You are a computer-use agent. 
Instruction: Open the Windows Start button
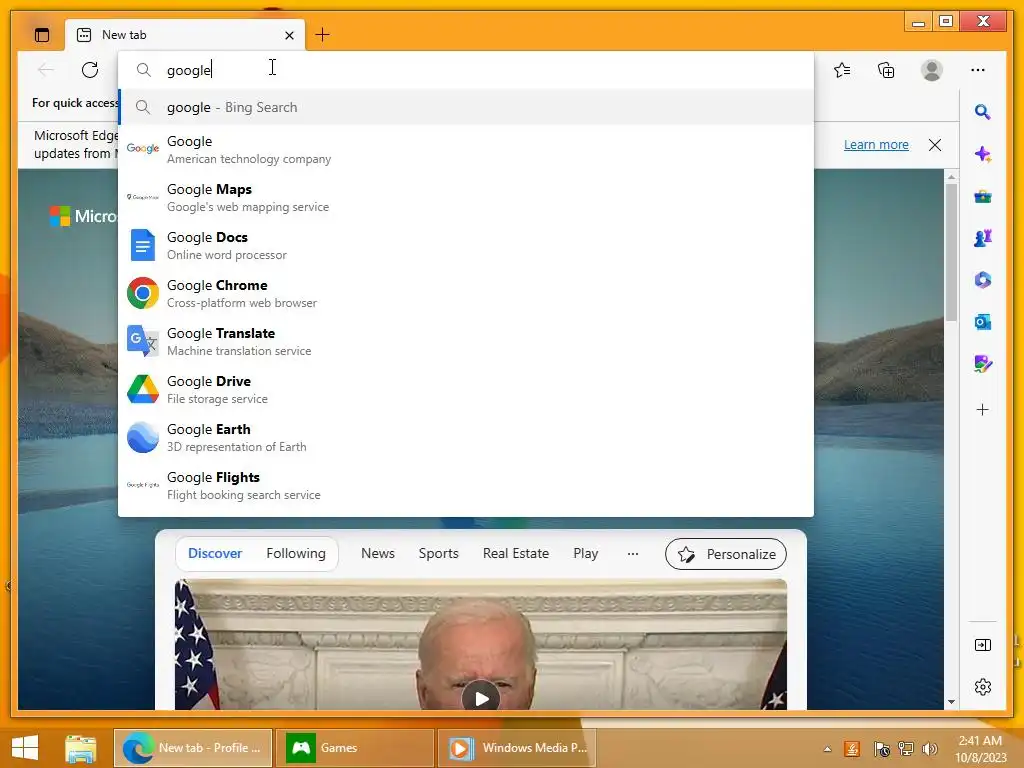click(x=25, y=748)
